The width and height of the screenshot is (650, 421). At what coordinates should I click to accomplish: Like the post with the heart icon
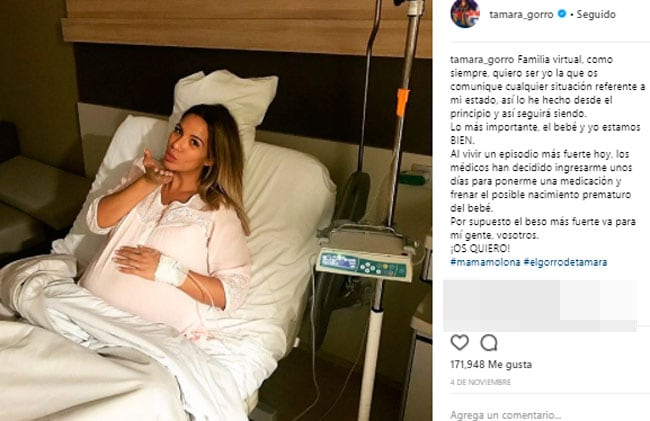[459, 342]
